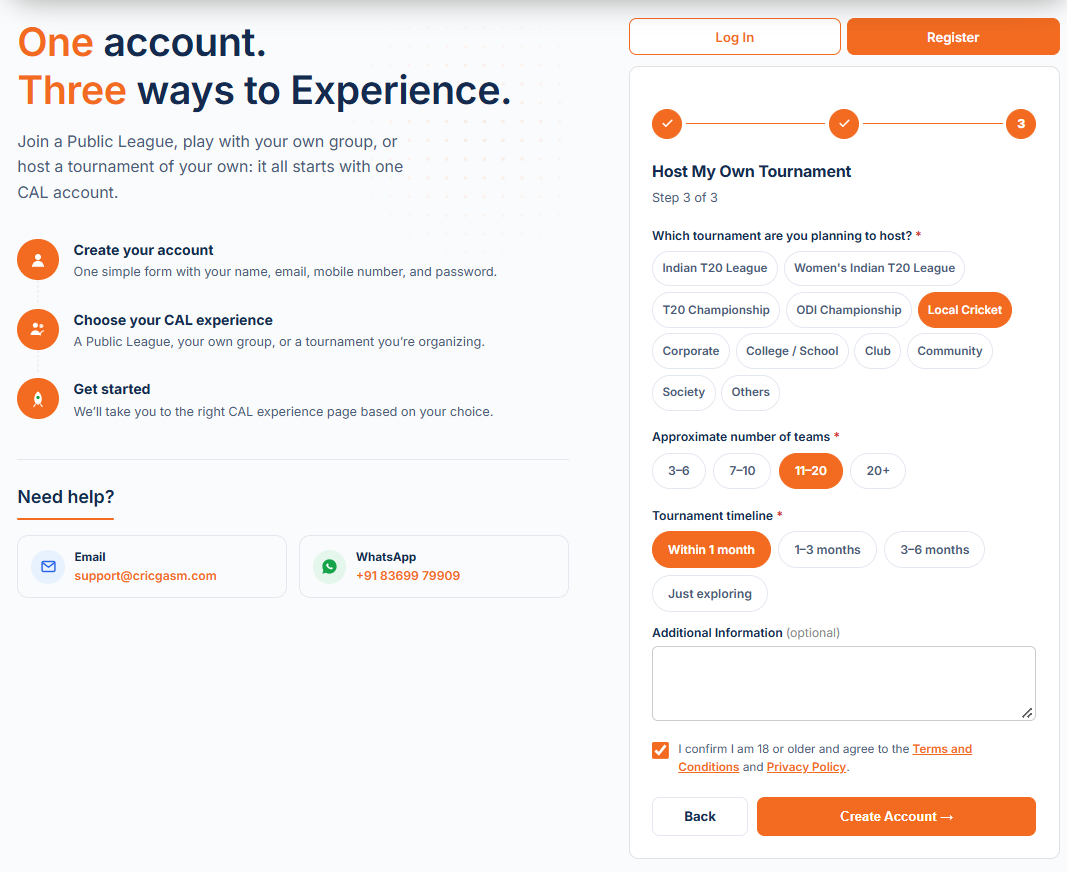Go back with the Back button
Viewport: 1067px width, 872px height.
(700, 817)
